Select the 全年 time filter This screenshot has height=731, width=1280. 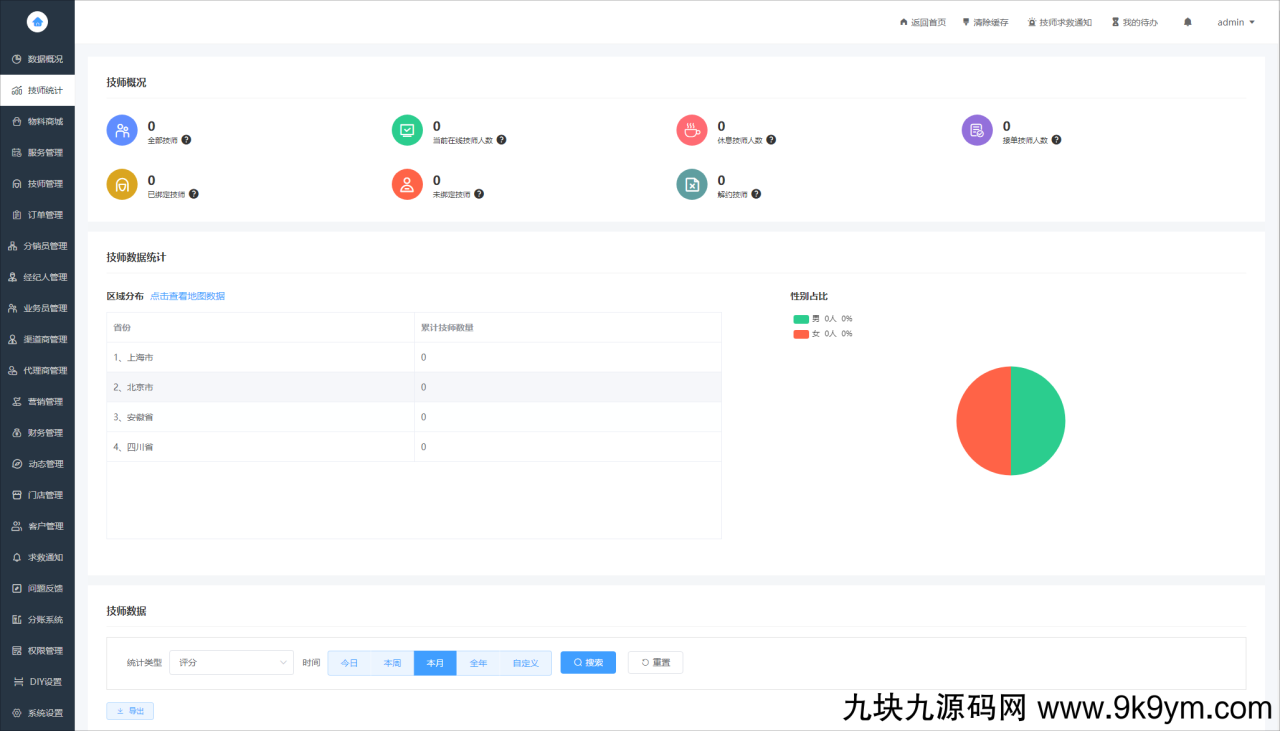point(478,663)
